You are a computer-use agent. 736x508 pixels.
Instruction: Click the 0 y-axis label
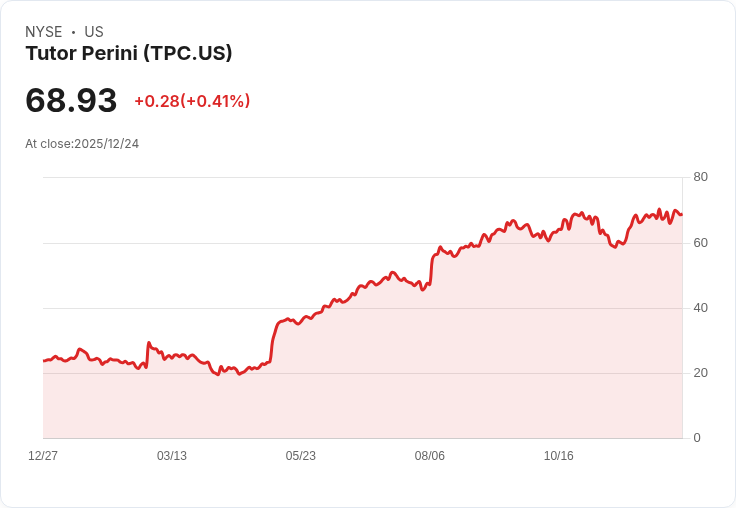tap(697, 438)
